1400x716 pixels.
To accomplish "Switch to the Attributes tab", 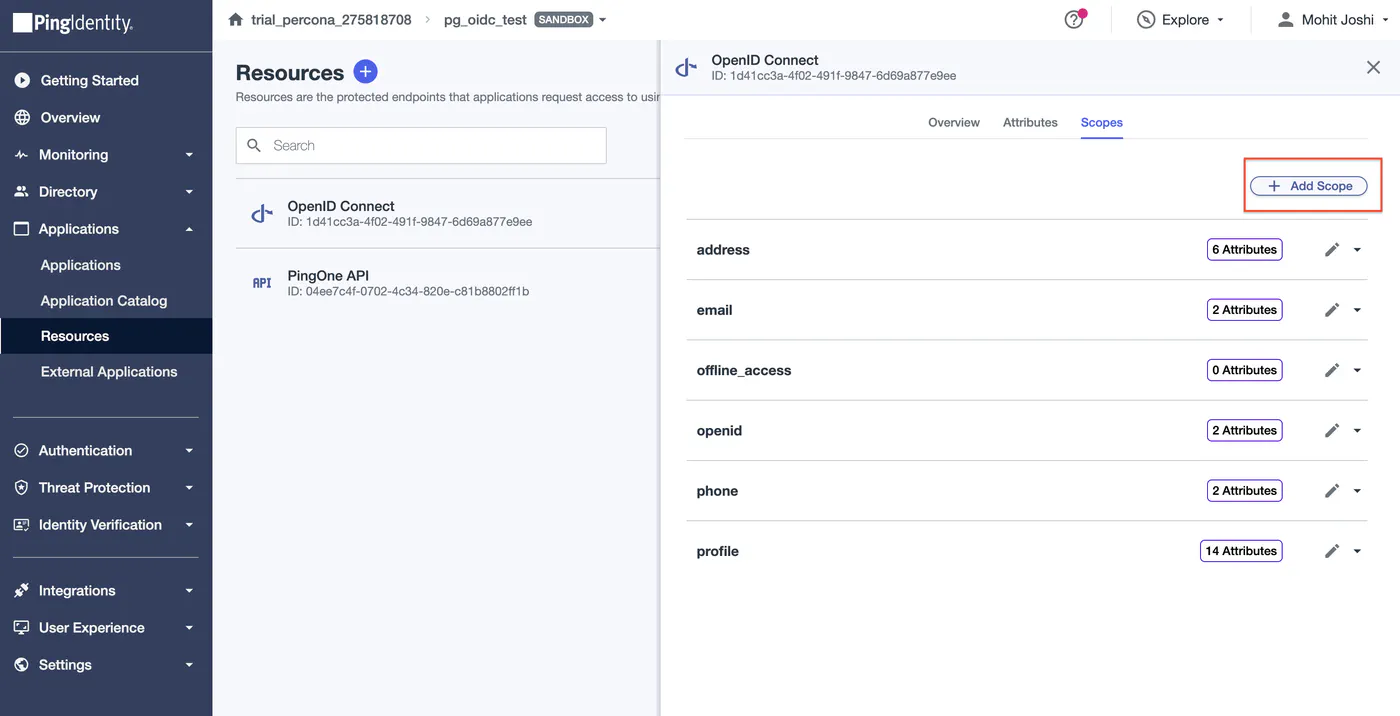I will tap(1030, 122).
